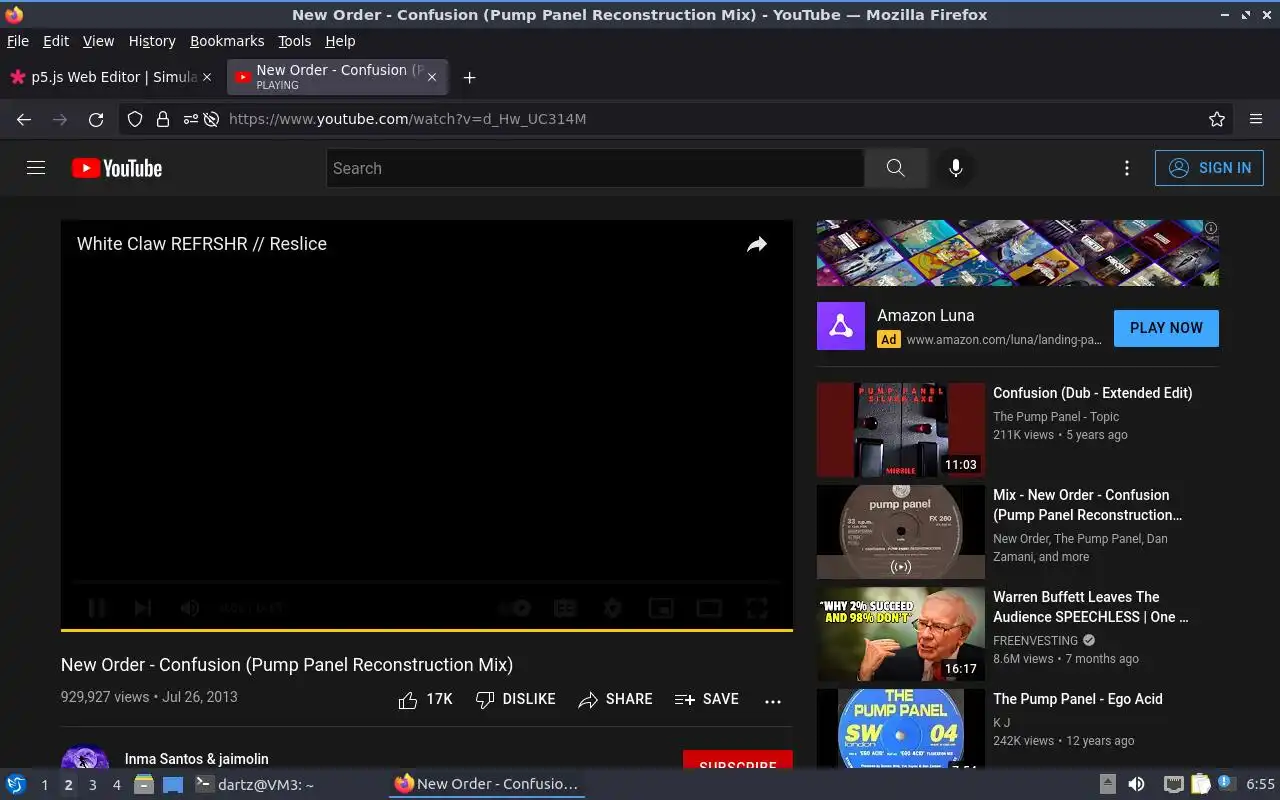
Task: Open a new Firefox tab
Action: (469, 77)
